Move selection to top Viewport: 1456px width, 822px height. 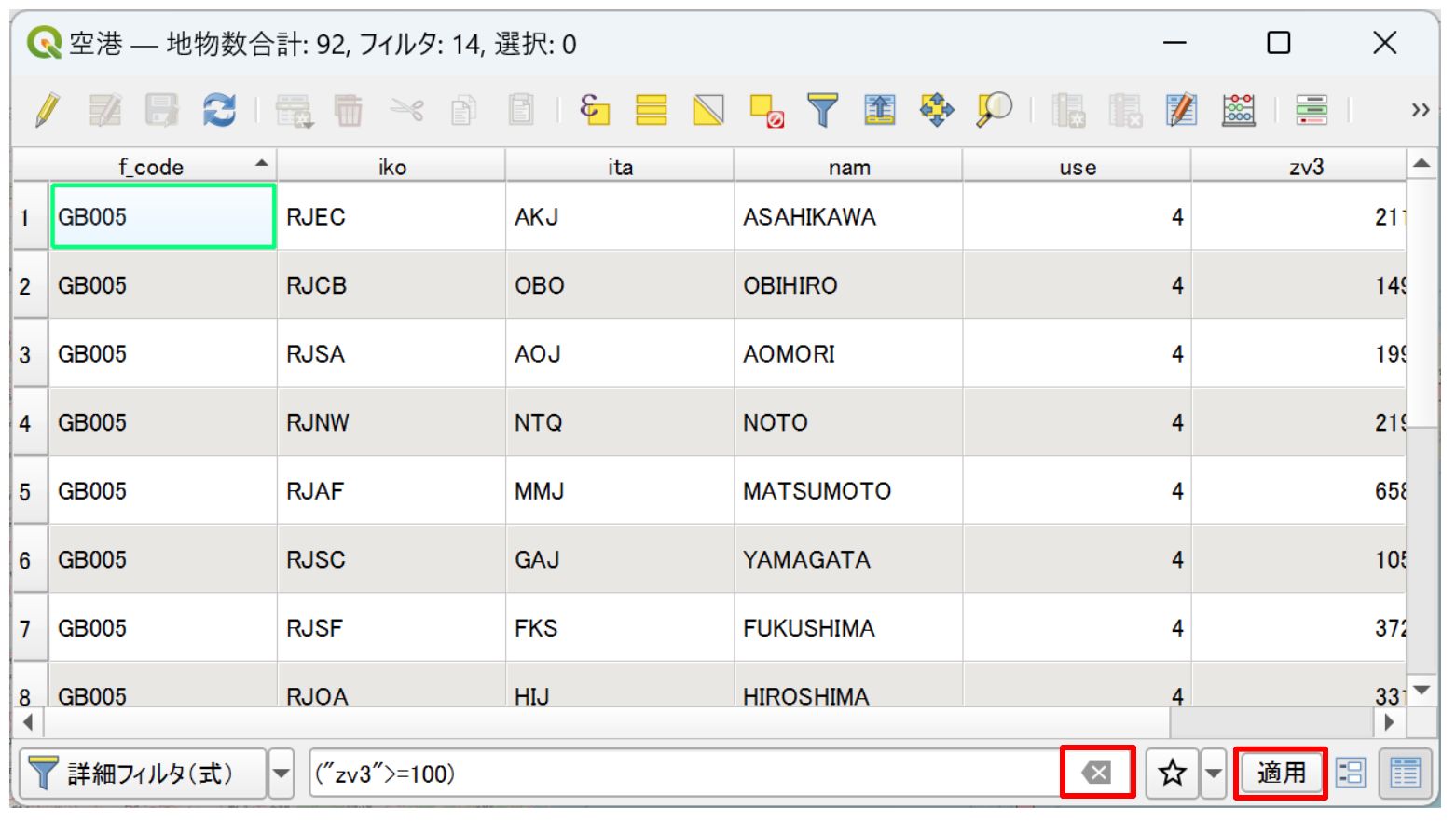click(880, 110)
